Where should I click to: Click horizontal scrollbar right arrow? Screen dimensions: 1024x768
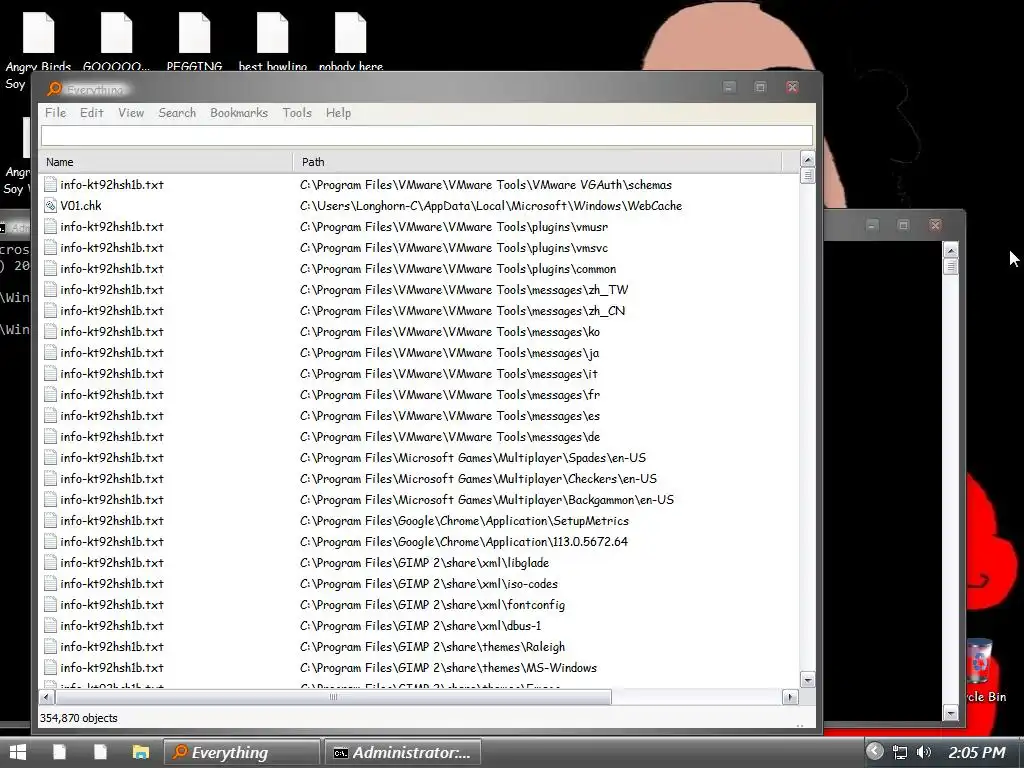pyautogui.click(x=790, y=697)
